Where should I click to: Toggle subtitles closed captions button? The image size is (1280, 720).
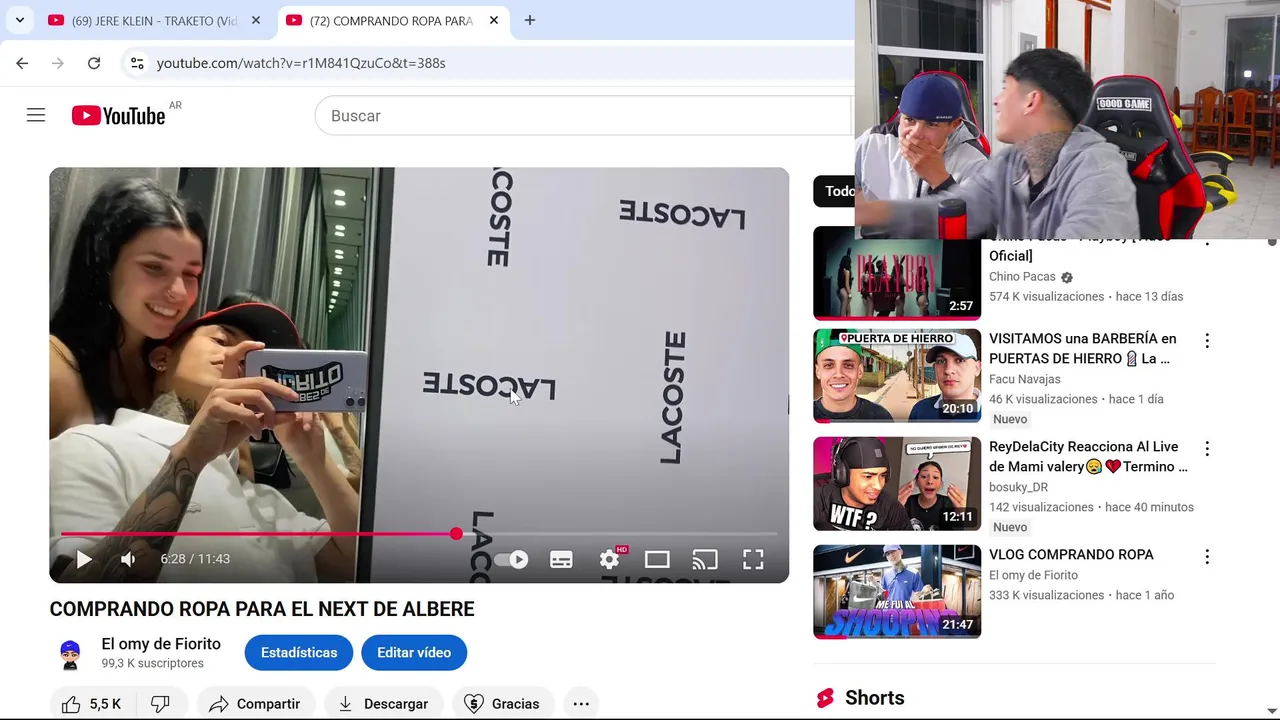(x=561, y=560)
